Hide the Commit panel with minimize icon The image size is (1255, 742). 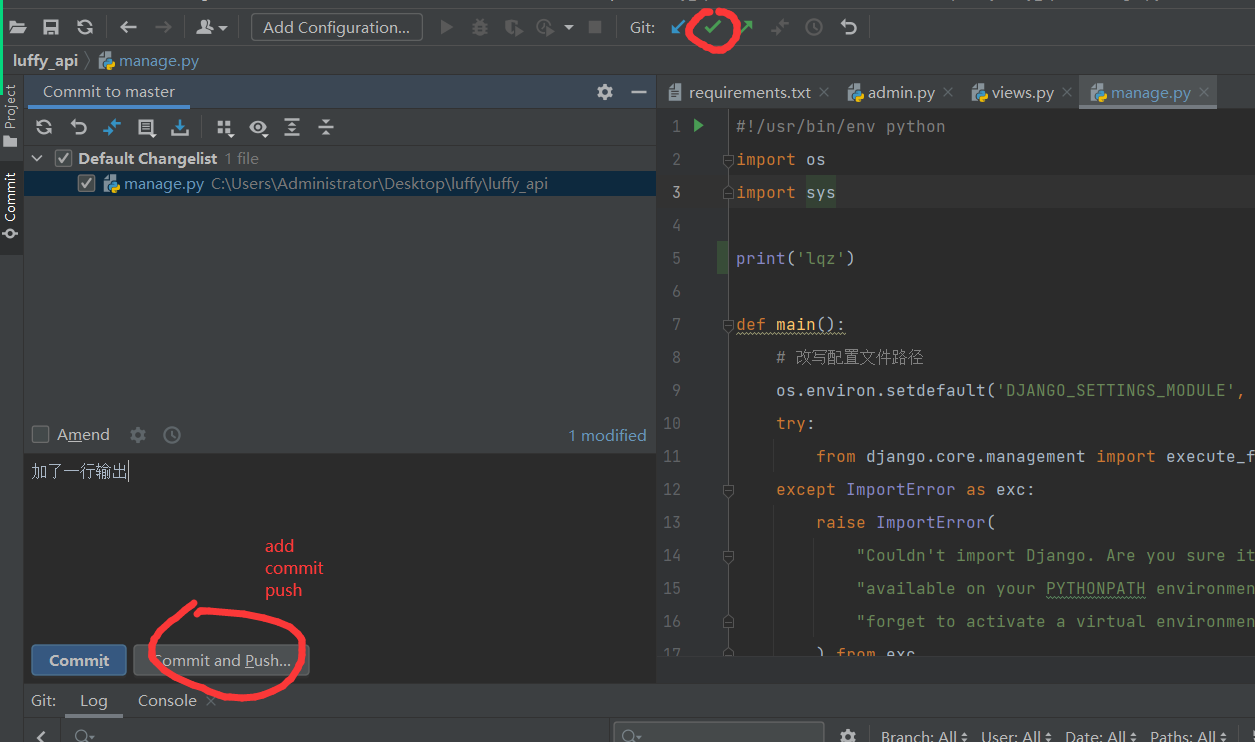pyautogui.click(x=639, y=92)
